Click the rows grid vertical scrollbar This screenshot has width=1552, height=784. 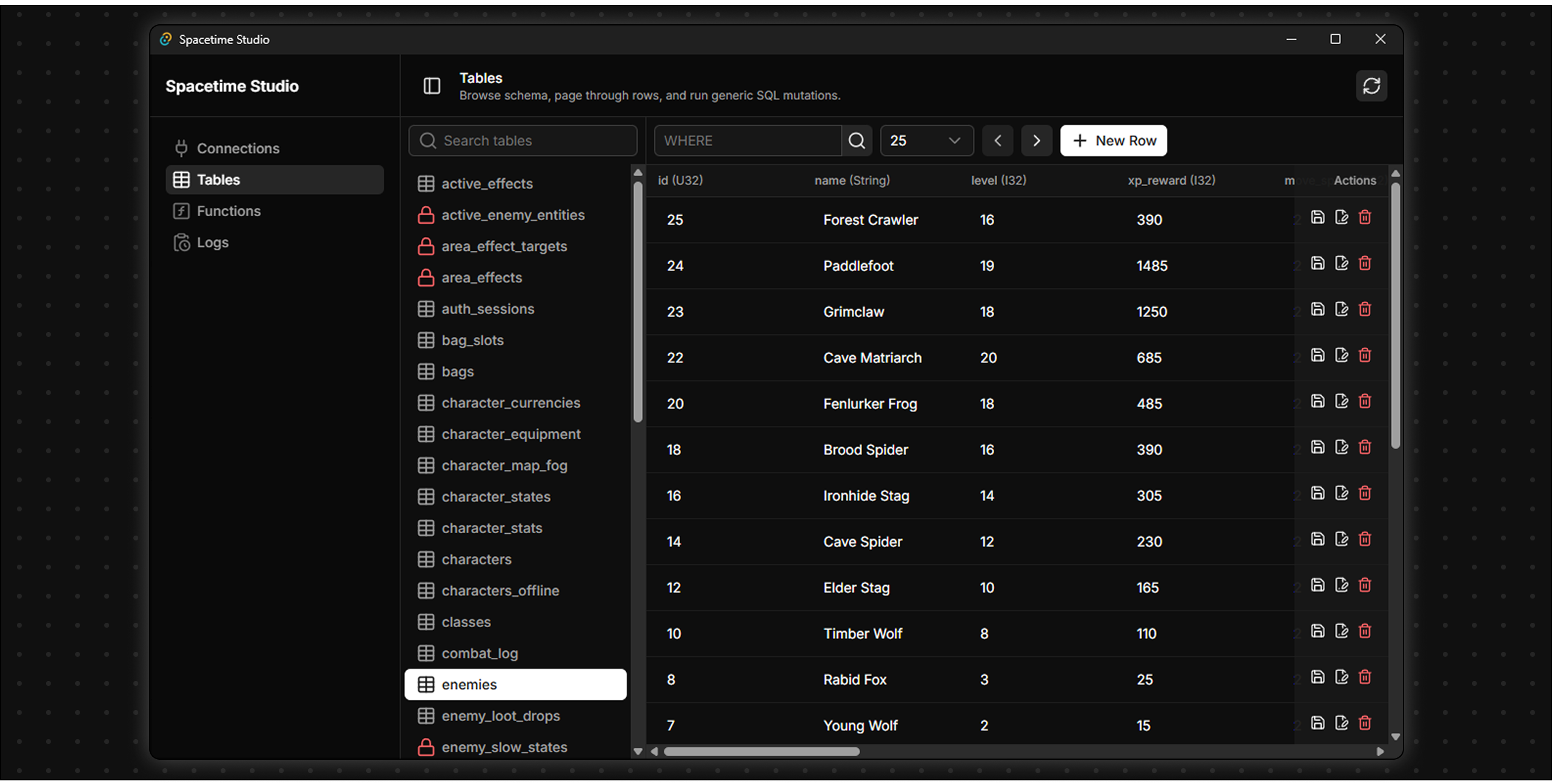pyautogui.click(x=1396, y=316)
